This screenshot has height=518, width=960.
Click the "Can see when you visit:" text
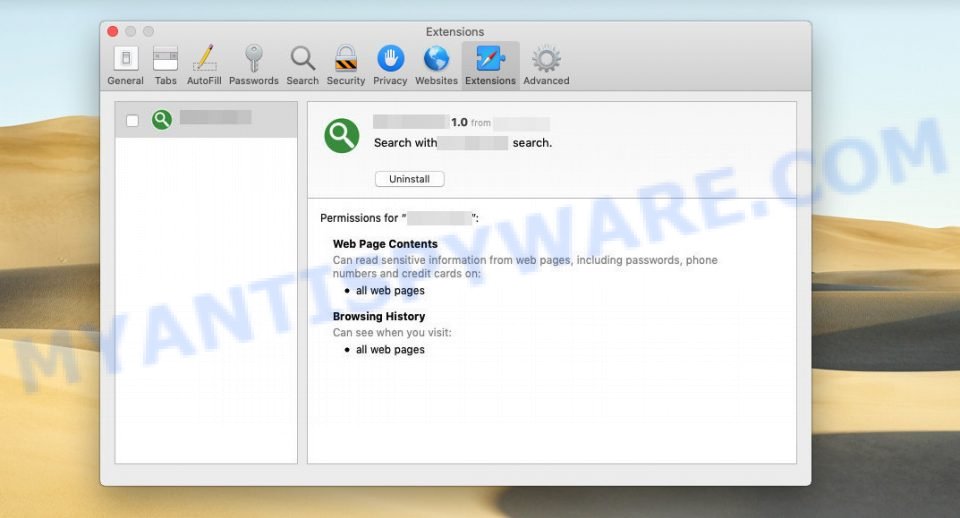tap(392, 332)
